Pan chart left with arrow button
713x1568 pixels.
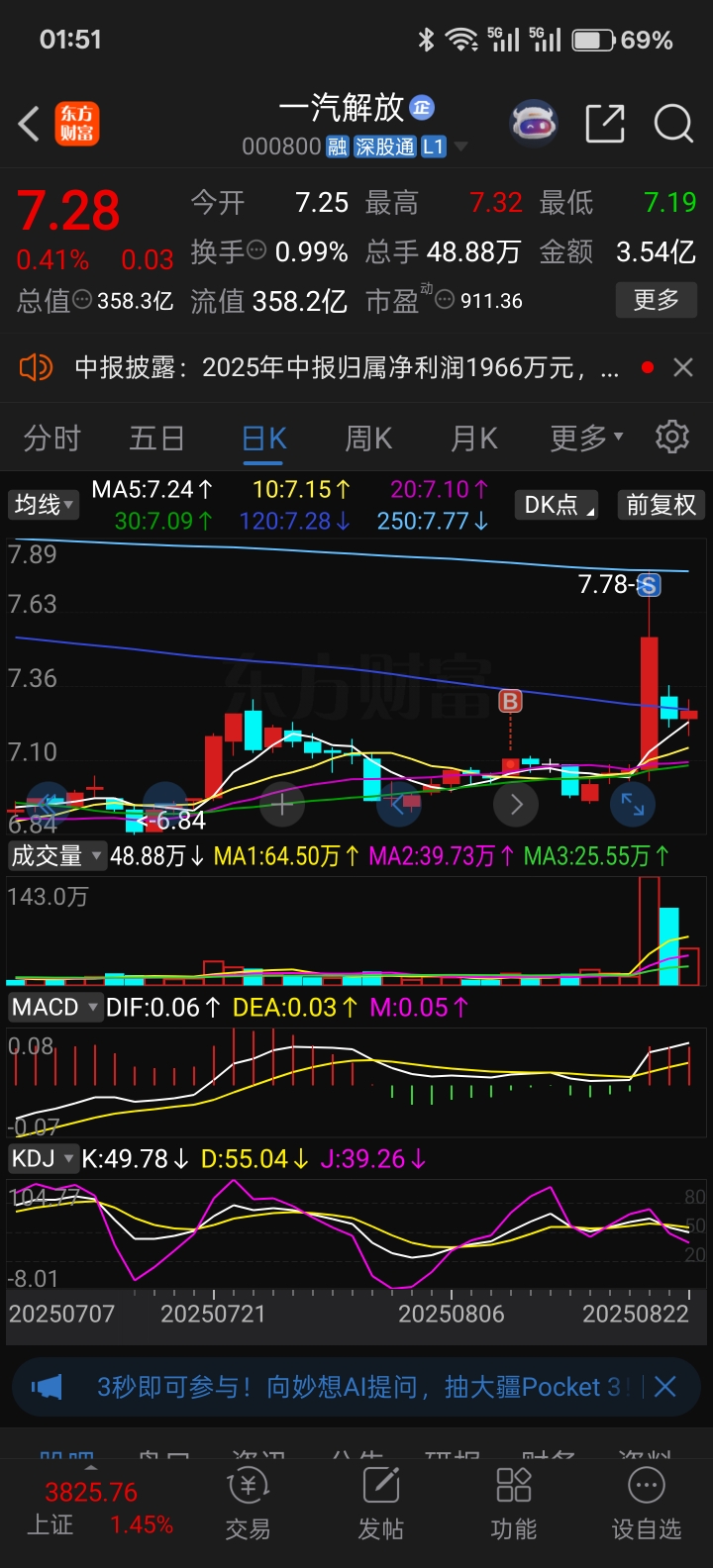tap(398, 805)
